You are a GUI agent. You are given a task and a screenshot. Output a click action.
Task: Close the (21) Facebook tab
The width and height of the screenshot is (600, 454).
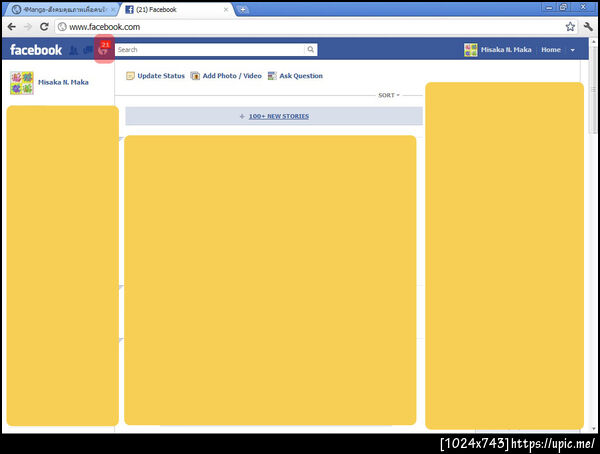226,10
